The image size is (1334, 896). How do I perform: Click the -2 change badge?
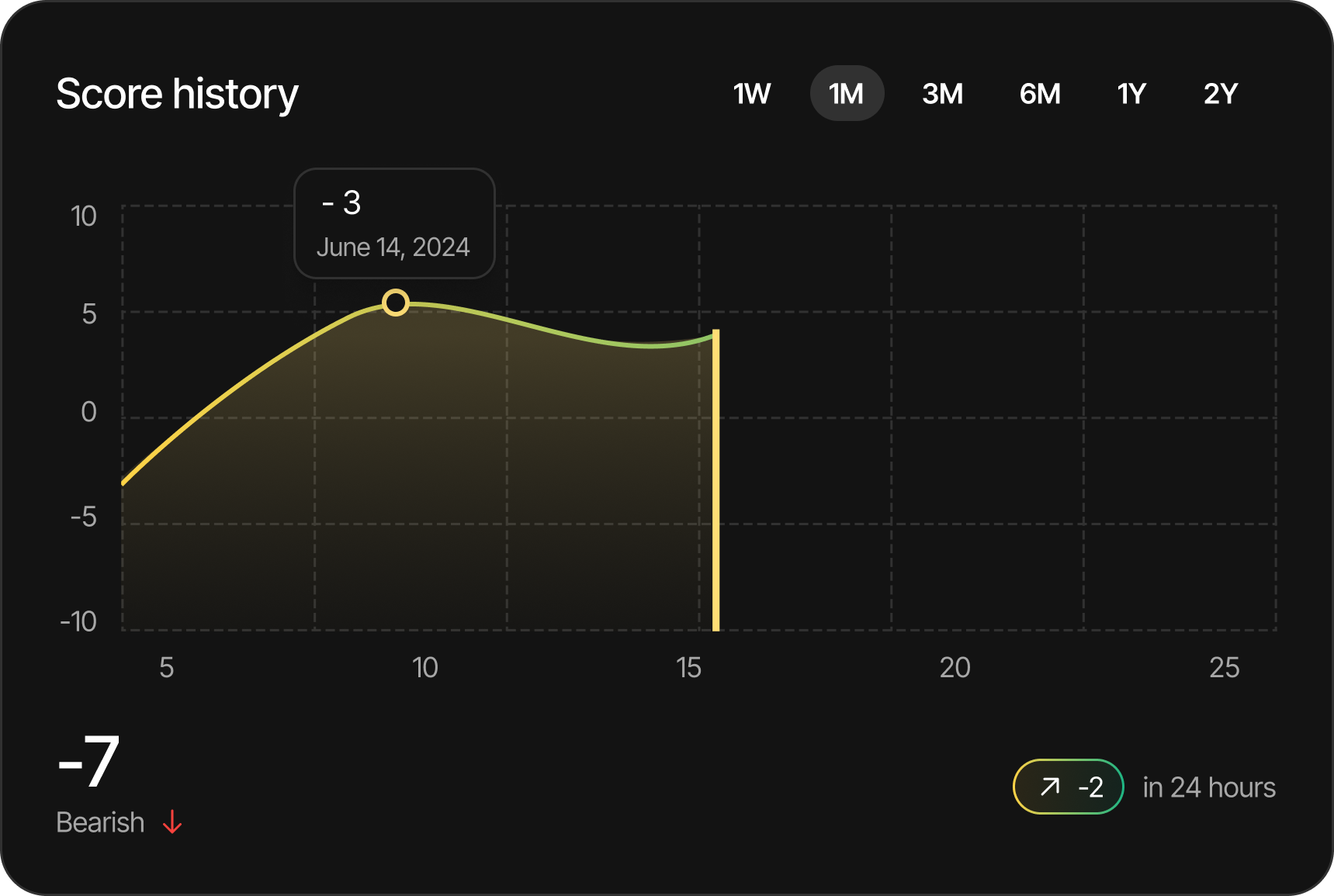1069,787
